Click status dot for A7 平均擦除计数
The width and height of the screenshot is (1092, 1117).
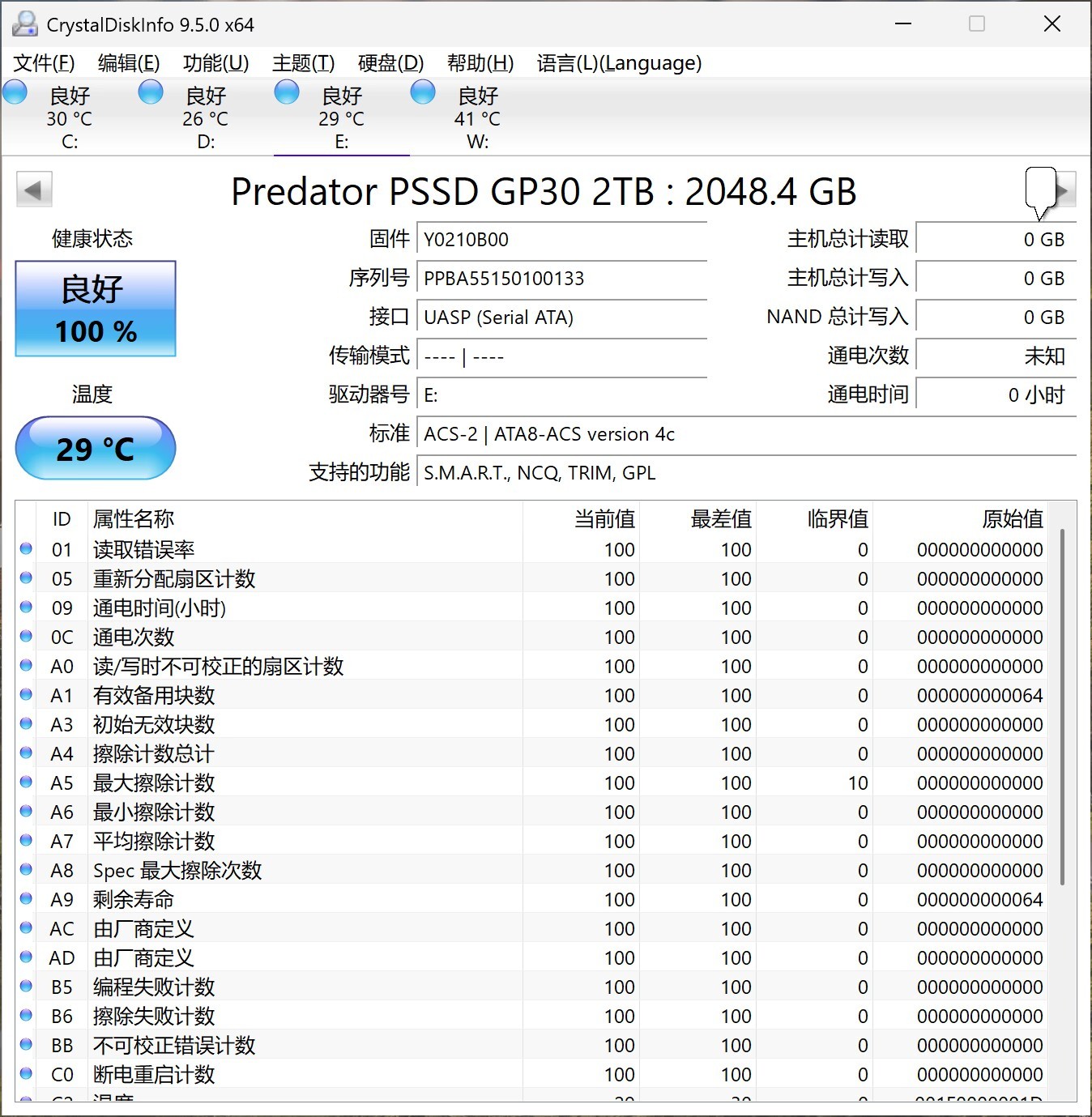pos(26,841)
